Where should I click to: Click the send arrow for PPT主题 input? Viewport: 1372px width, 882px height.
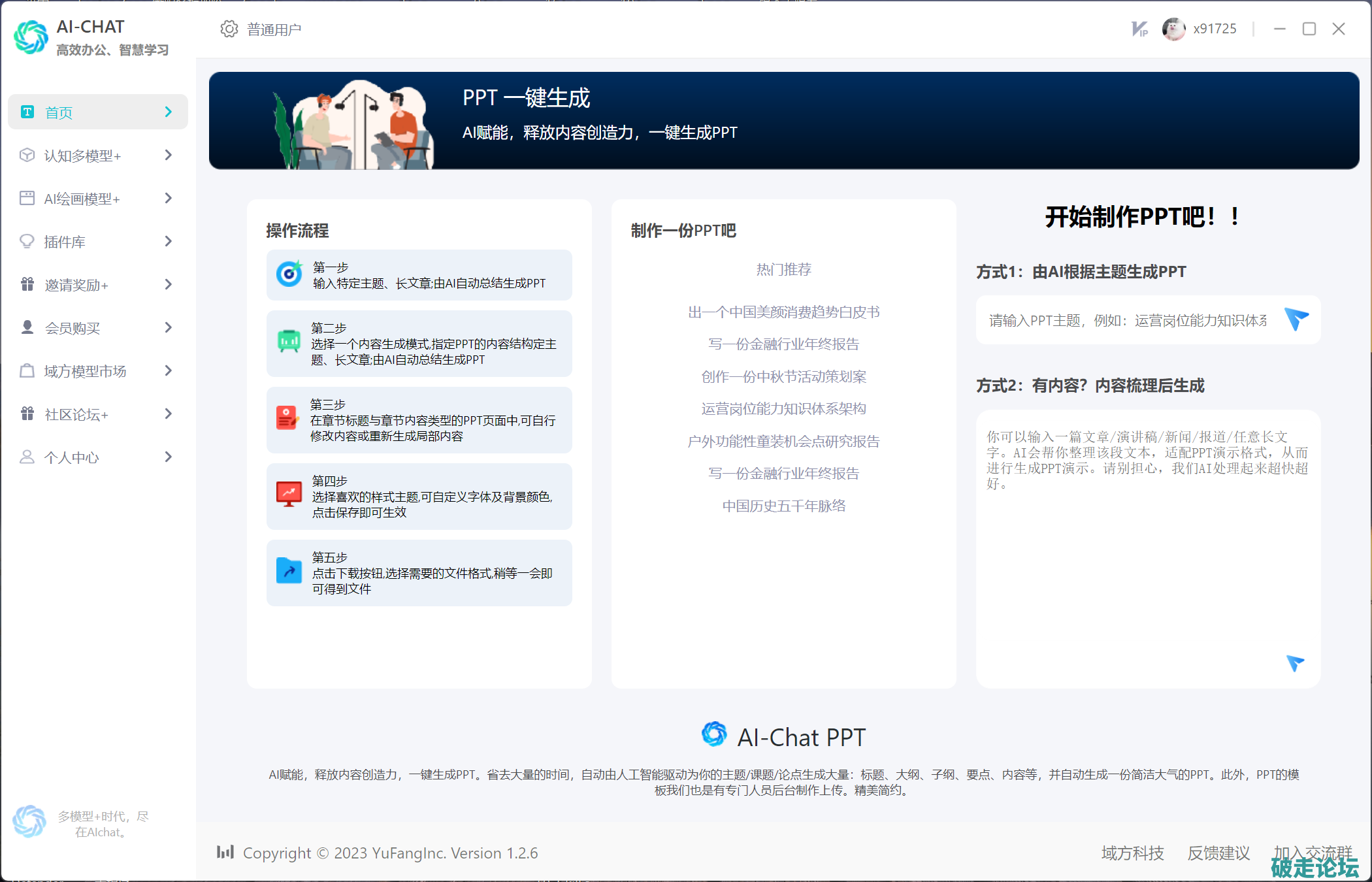pyautogui.click(x=1296, y=319)
